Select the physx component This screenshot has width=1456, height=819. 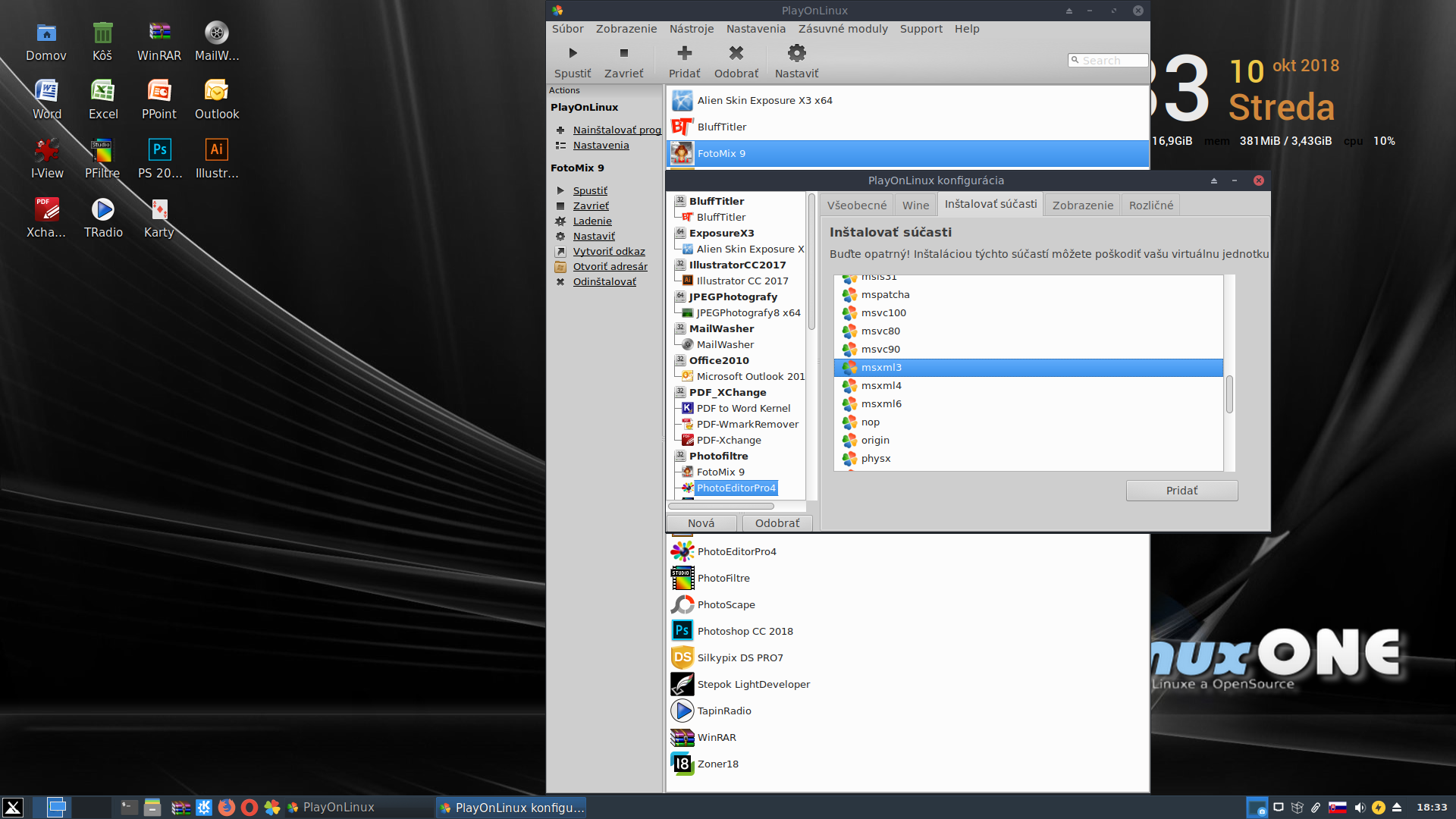(x=1028, y=459)
